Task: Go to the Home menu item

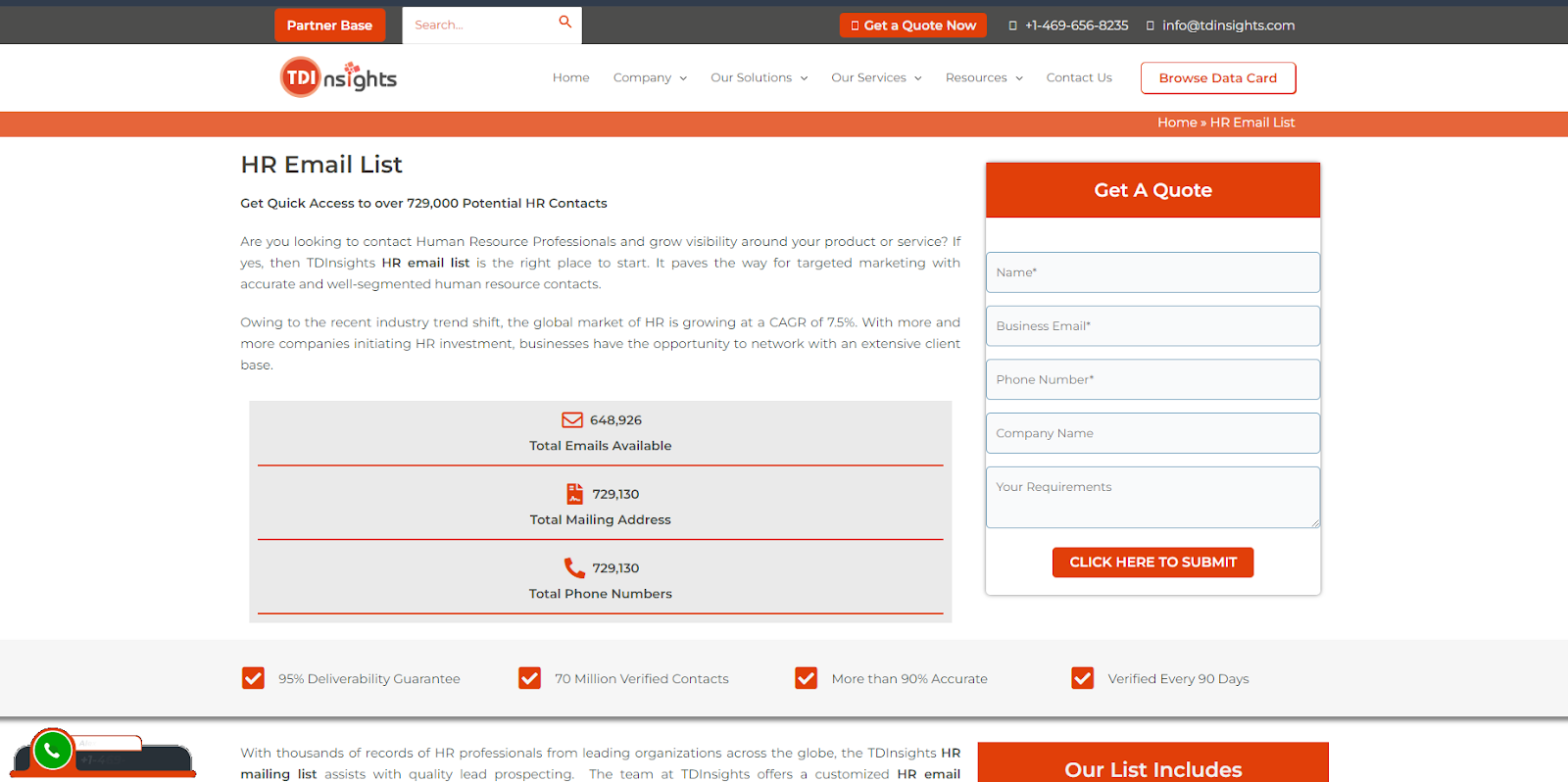Action: (x=570, y=77)
